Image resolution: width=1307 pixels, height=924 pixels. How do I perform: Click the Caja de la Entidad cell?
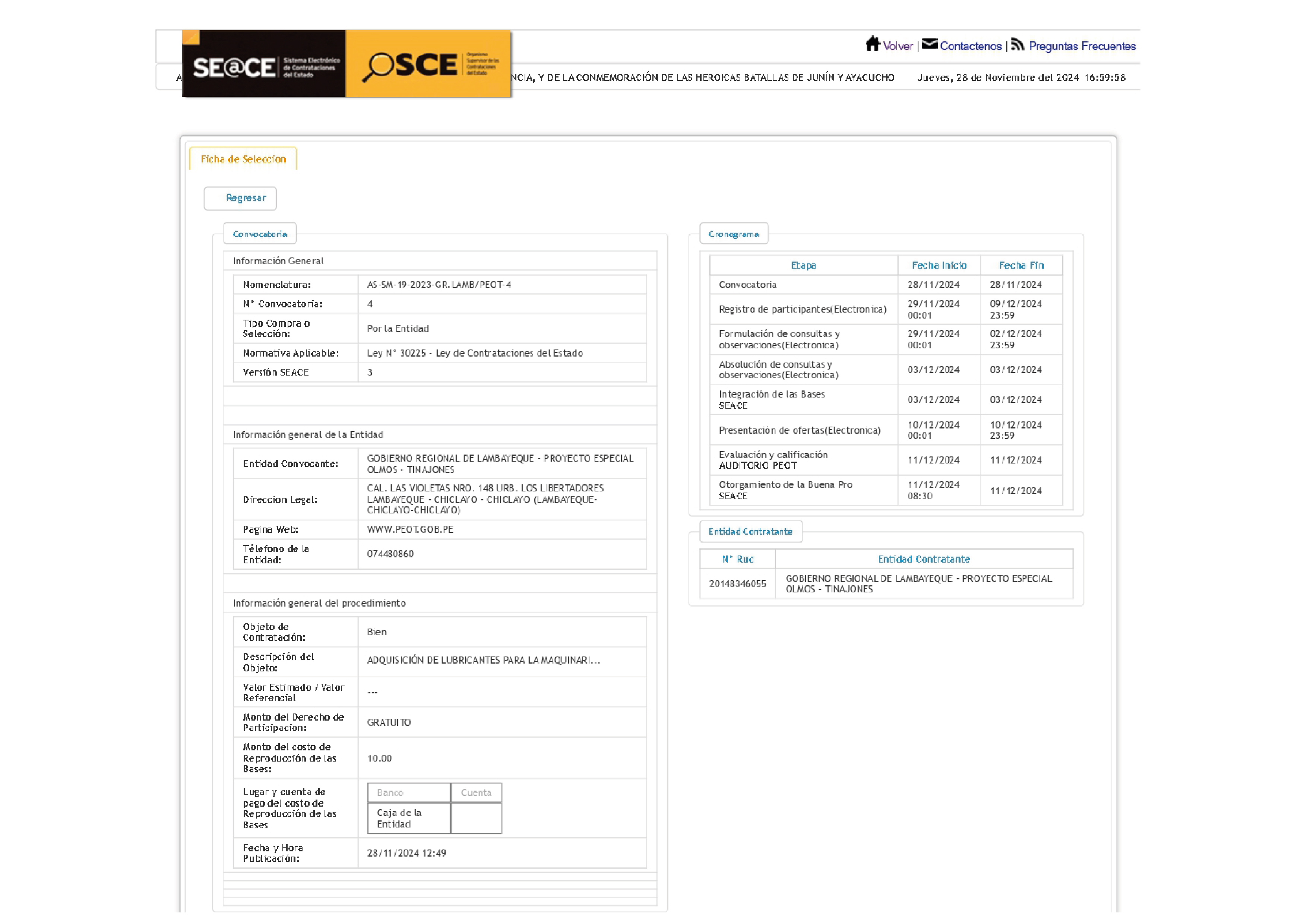pyautogui.click(x=409, y=819)
